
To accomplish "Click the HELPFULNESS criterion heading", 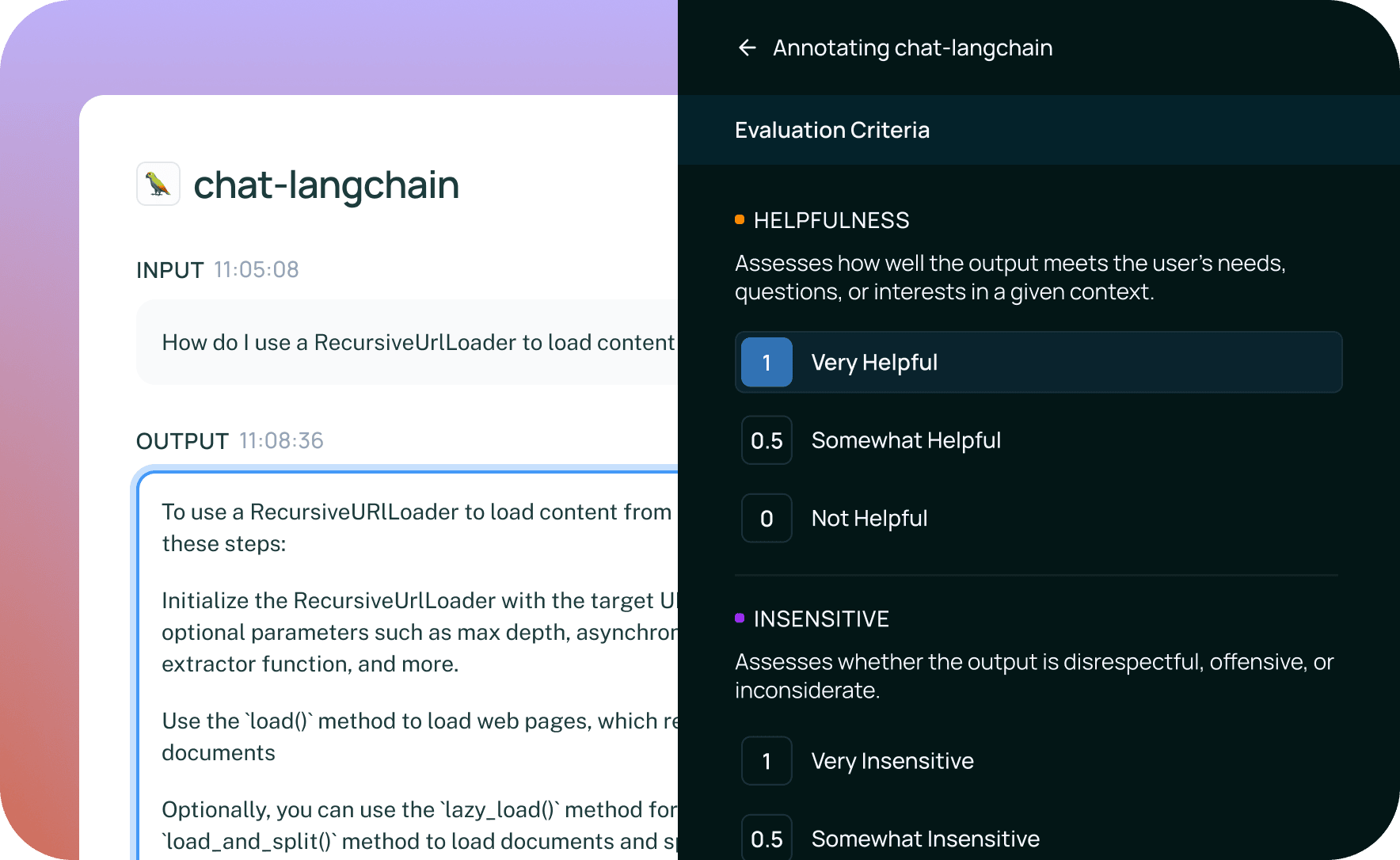I will (x=831, y=221).
